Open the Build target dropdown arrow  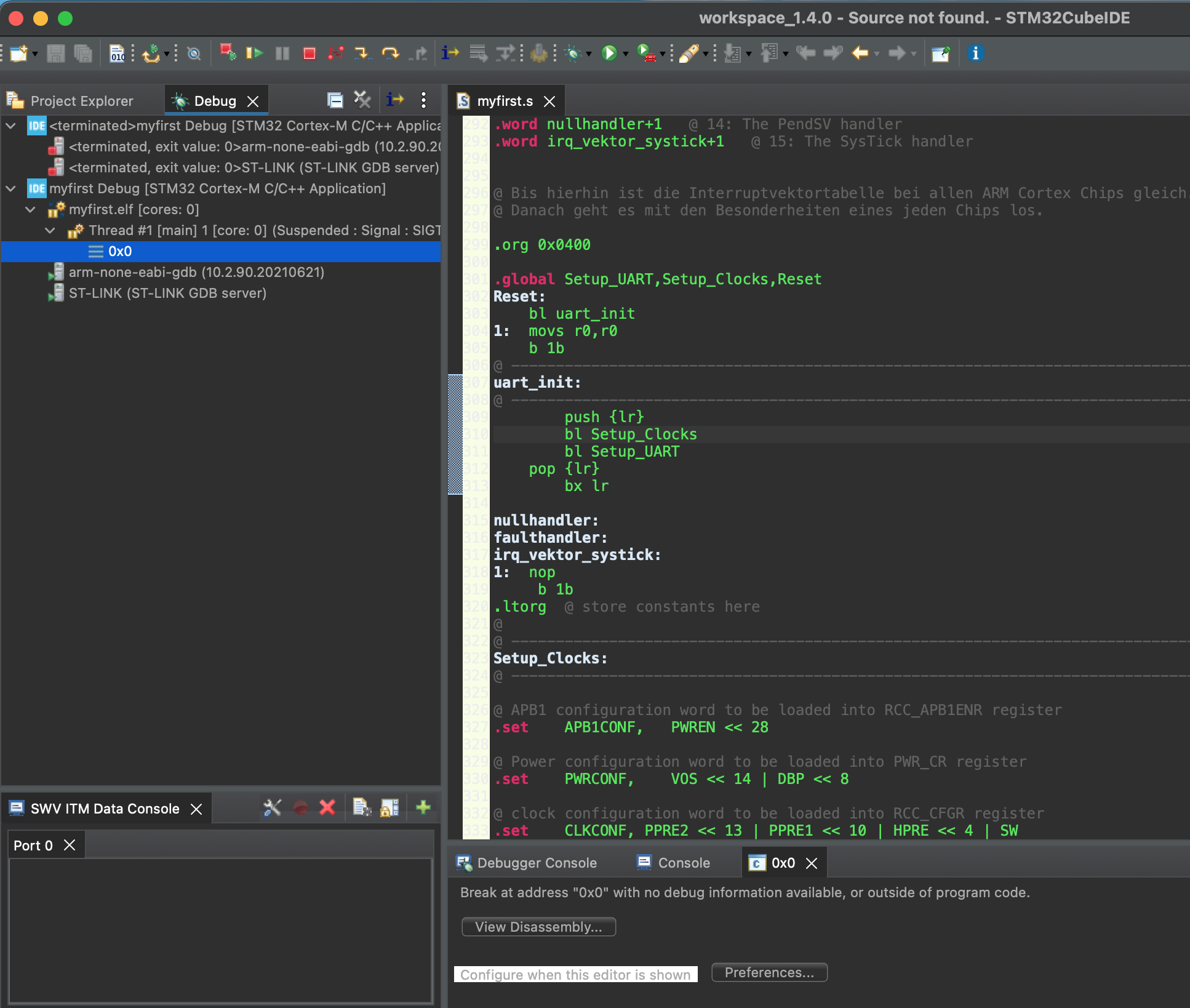167,54
